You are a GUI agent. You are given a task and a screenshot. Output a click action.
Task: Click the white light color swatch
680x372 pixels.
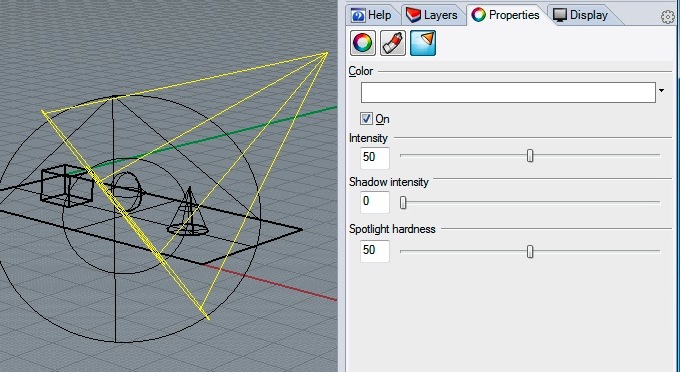pyautogui.click(x=508, y=92)
